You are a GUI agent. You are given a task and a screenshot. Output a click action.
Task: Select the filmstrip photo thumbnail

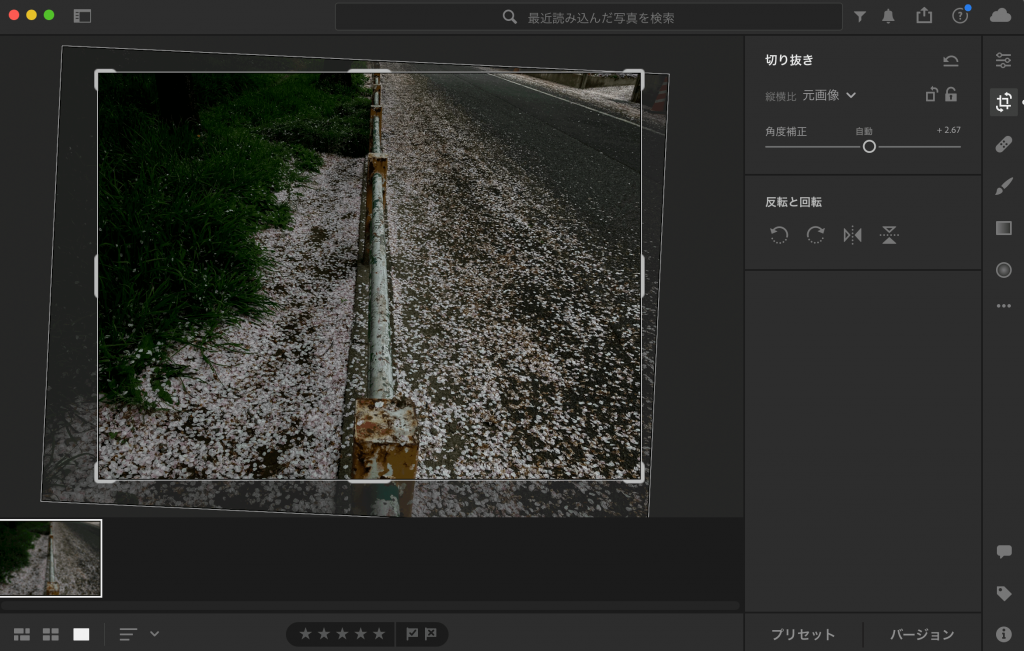51,558
